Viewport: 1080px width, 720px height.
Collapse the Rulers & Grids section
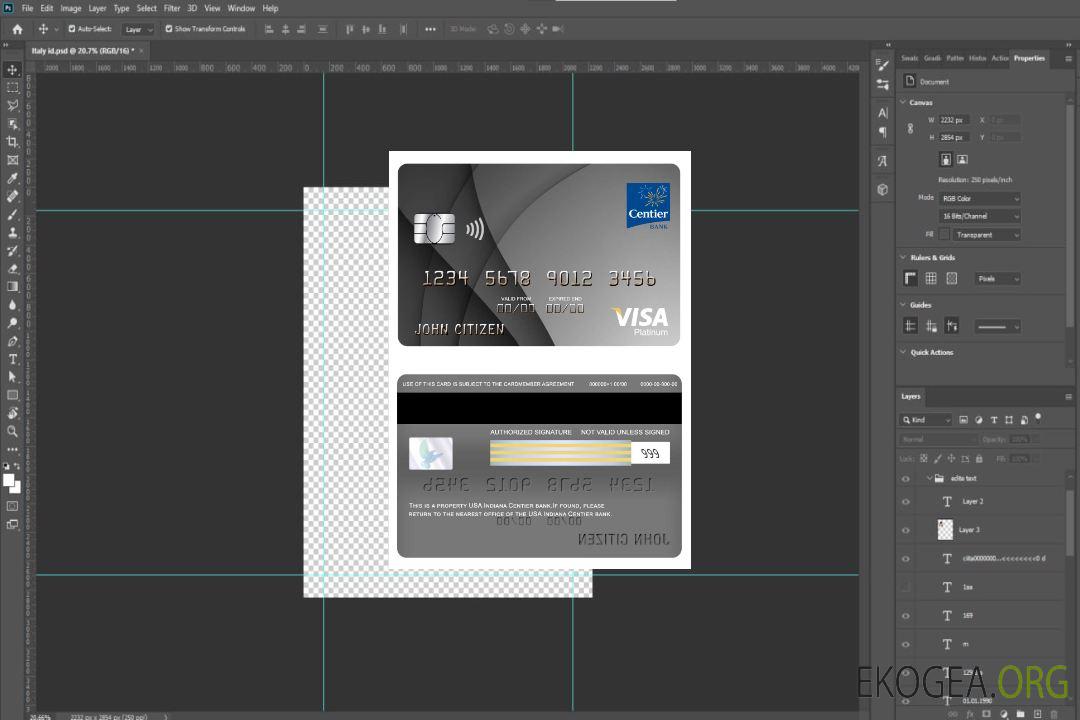pyautogui.click(x=903, y=257)
